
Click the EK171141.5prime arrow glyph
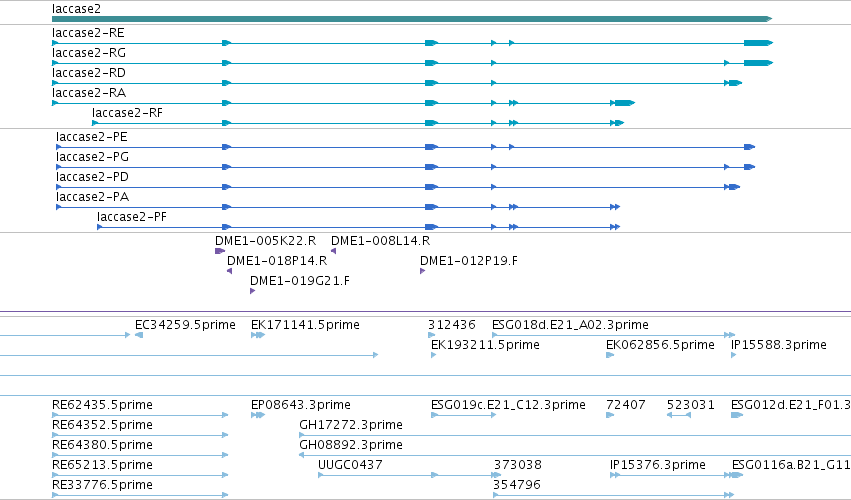pos(258,335)
